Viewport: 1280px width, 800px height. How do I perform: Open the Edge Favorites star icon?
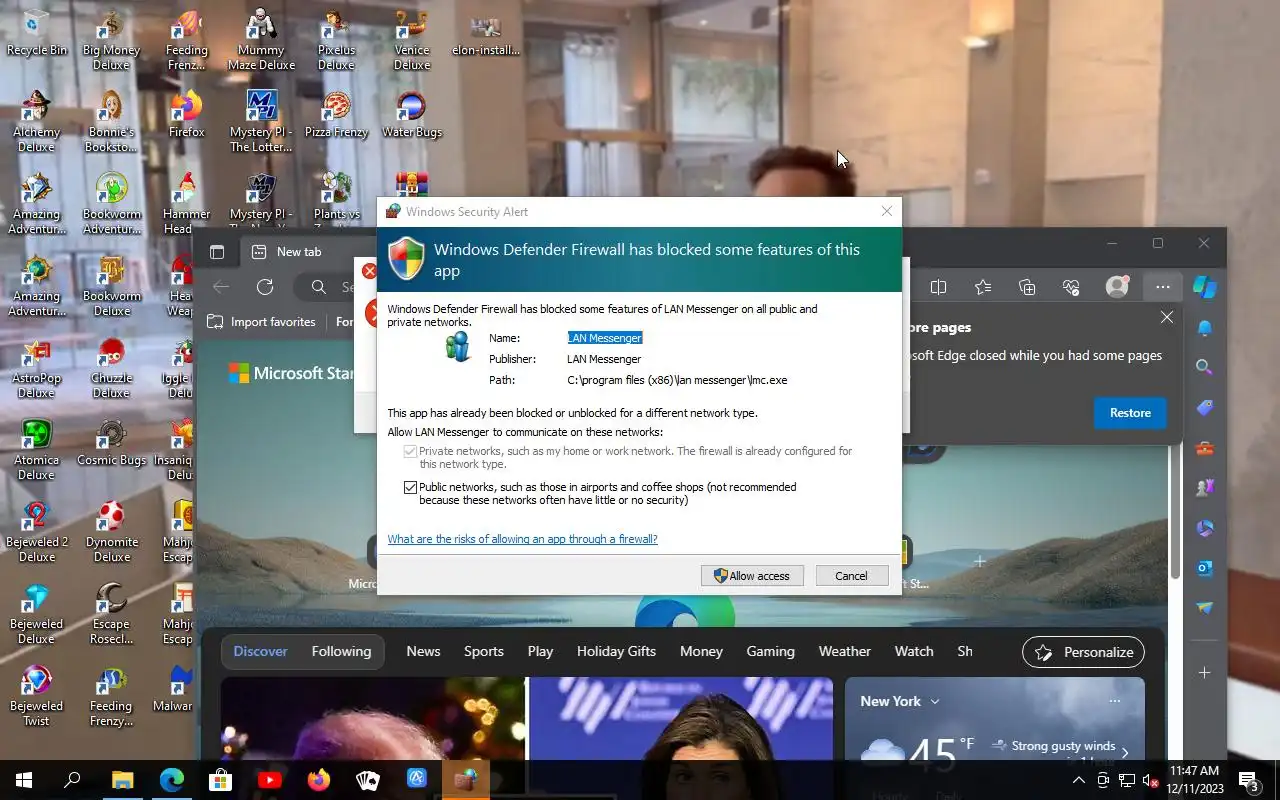point(983,287)
